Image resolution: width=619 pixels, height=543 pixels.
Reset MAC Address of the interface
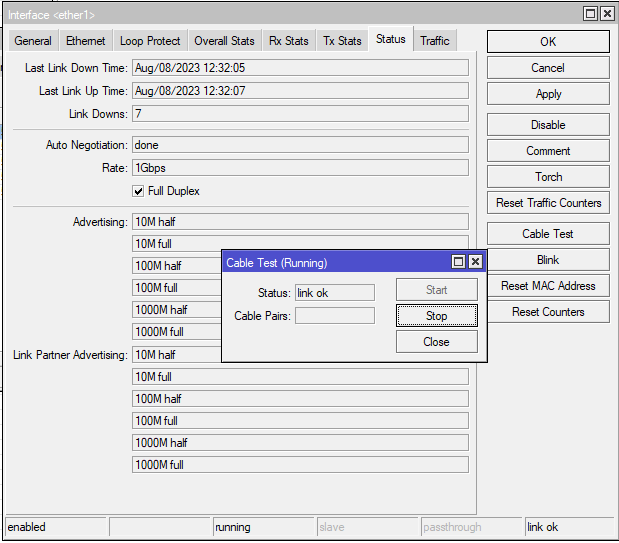point(548,286)
